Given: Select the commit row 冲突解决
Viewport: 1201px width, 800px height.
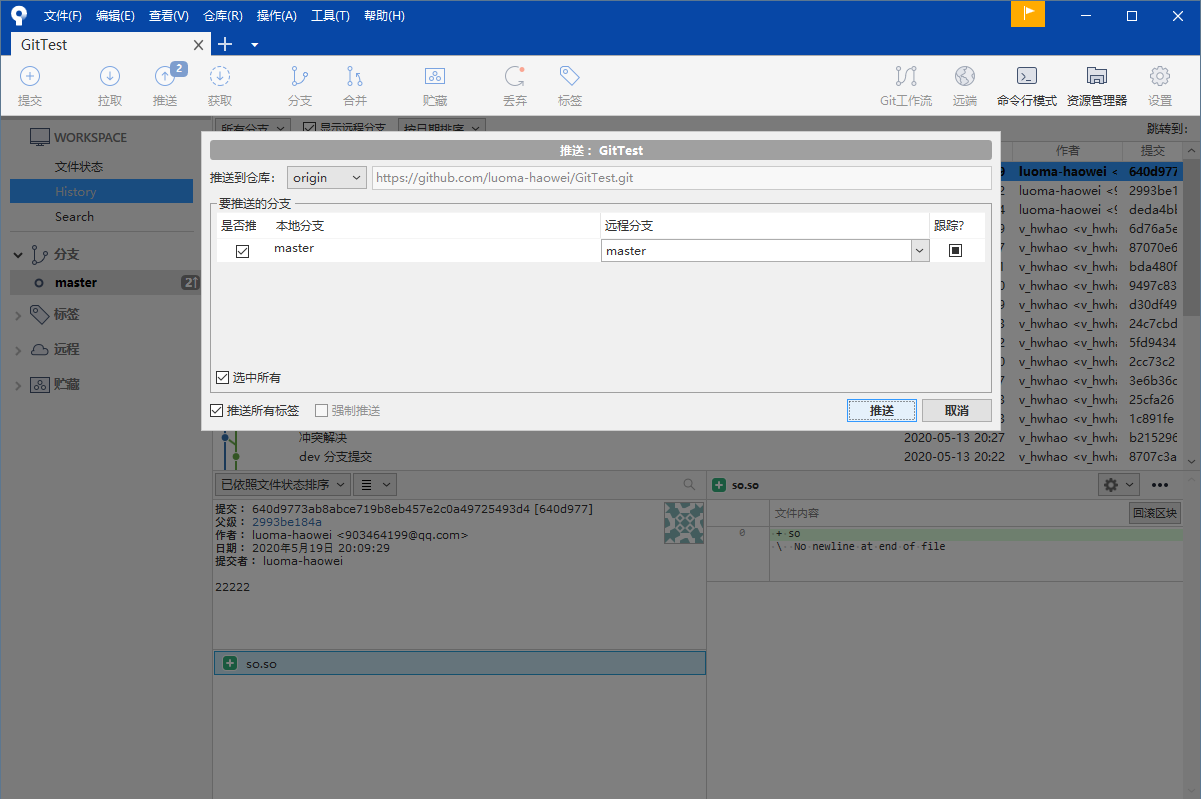Looking at the screenshot, I should 700,437.
